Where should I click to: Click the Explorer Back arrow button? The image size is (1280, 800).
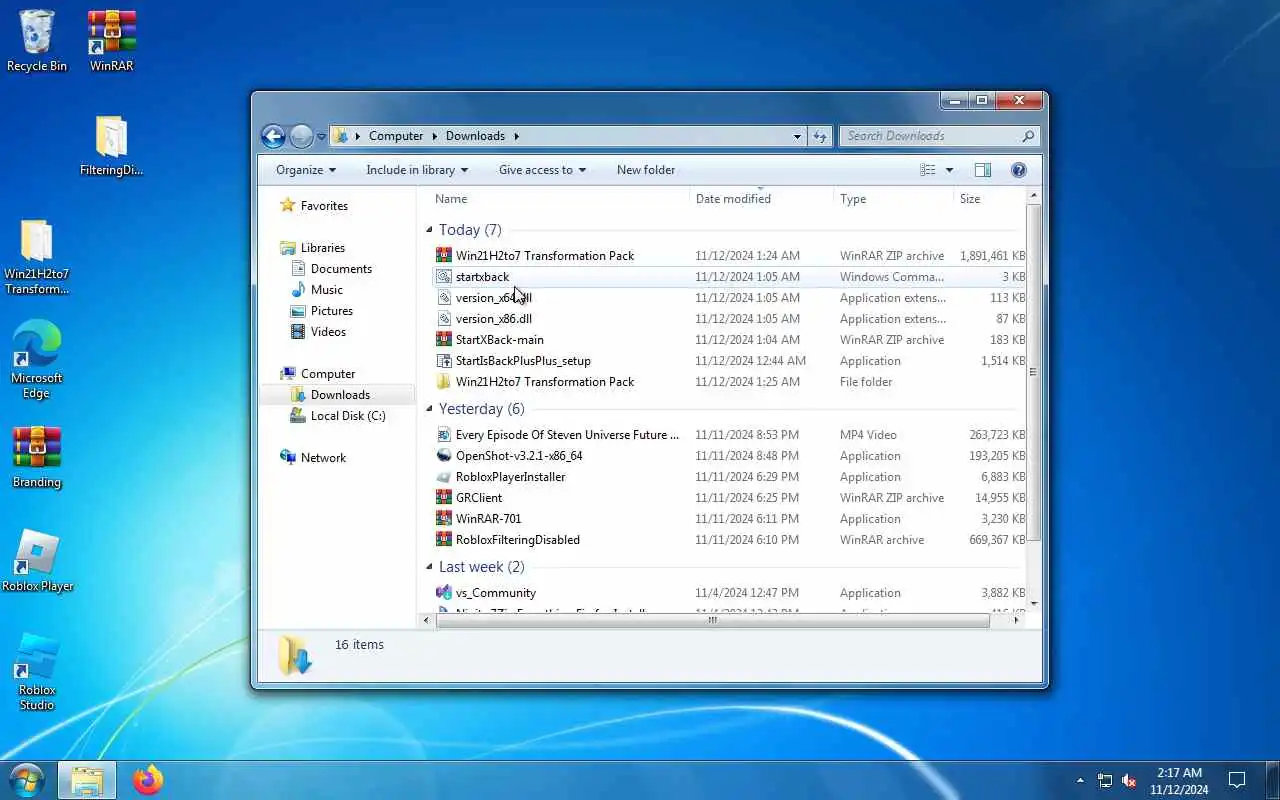273,136
